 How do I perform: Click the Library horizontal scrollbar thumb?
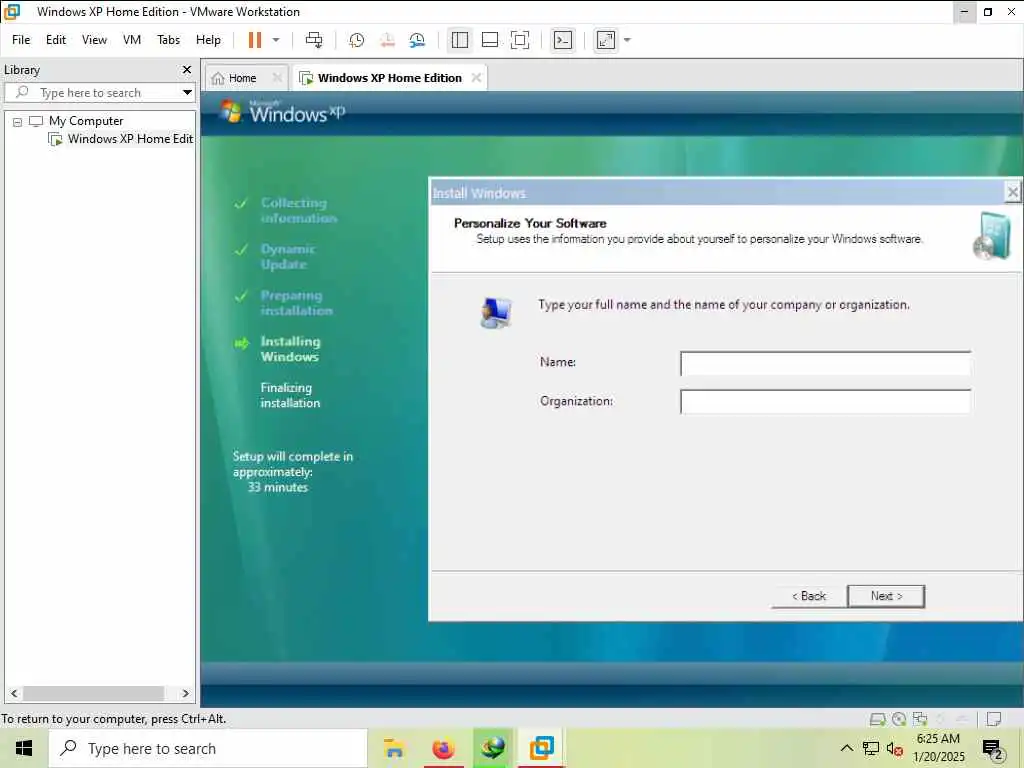[x=93, y=694]
